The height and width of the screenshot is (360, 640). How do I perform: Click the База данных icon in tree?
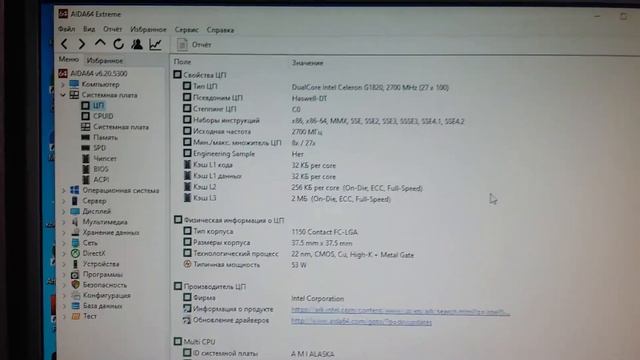(75, 306)
